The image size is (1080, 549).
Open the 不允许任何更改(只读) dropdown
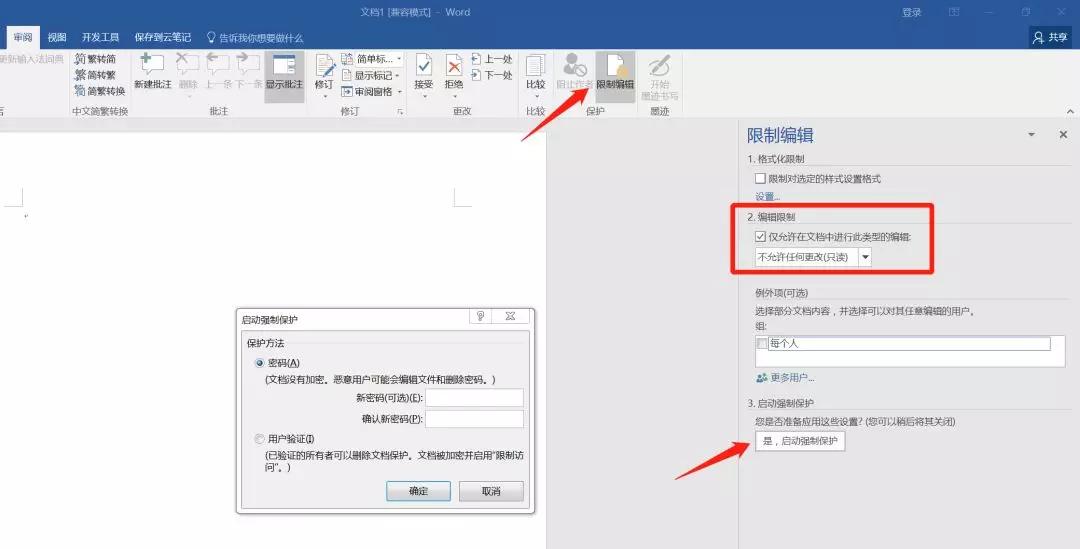coord(866,257)
